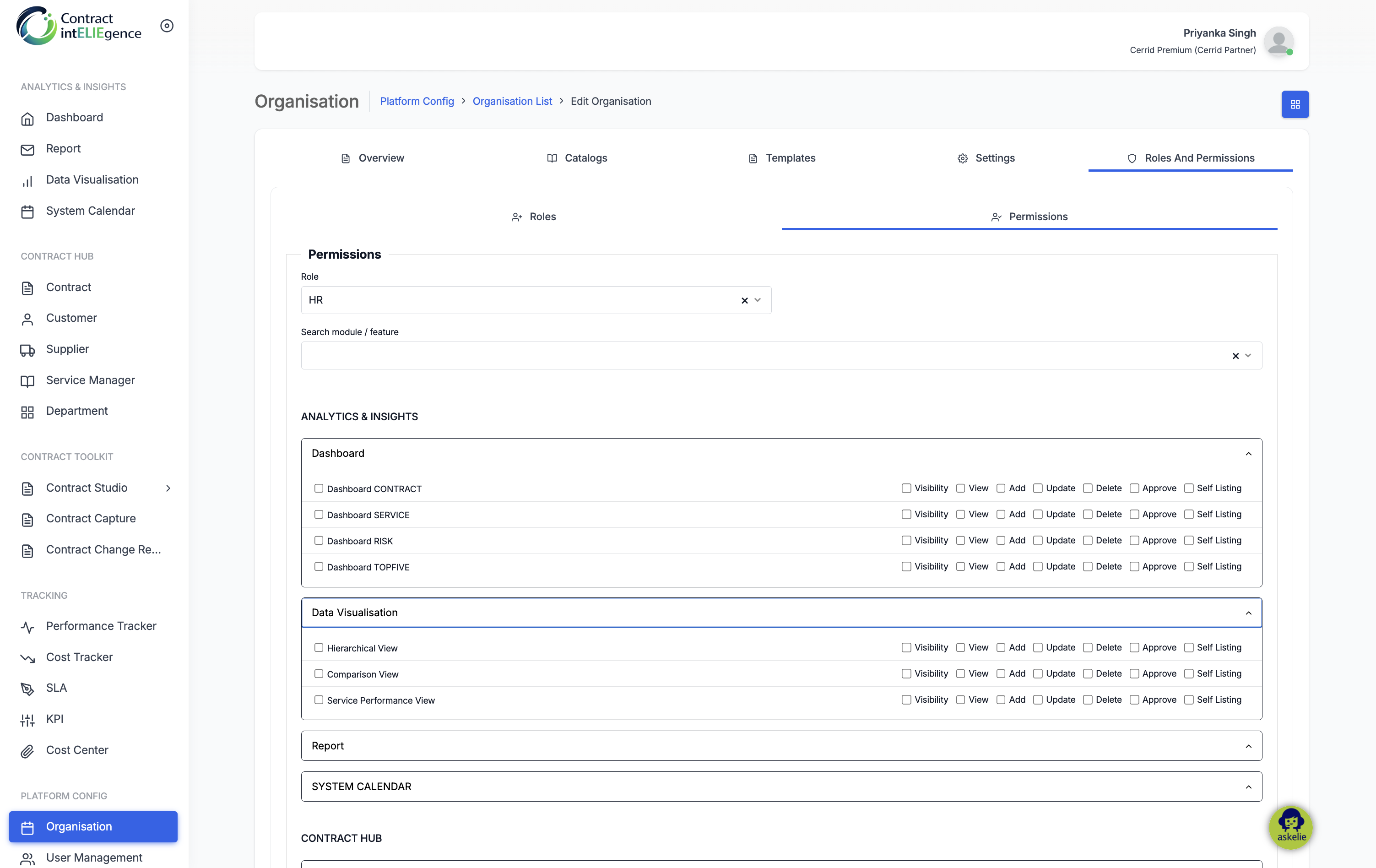Click the Performance Tracker activity icon

(x=27, y=627)
